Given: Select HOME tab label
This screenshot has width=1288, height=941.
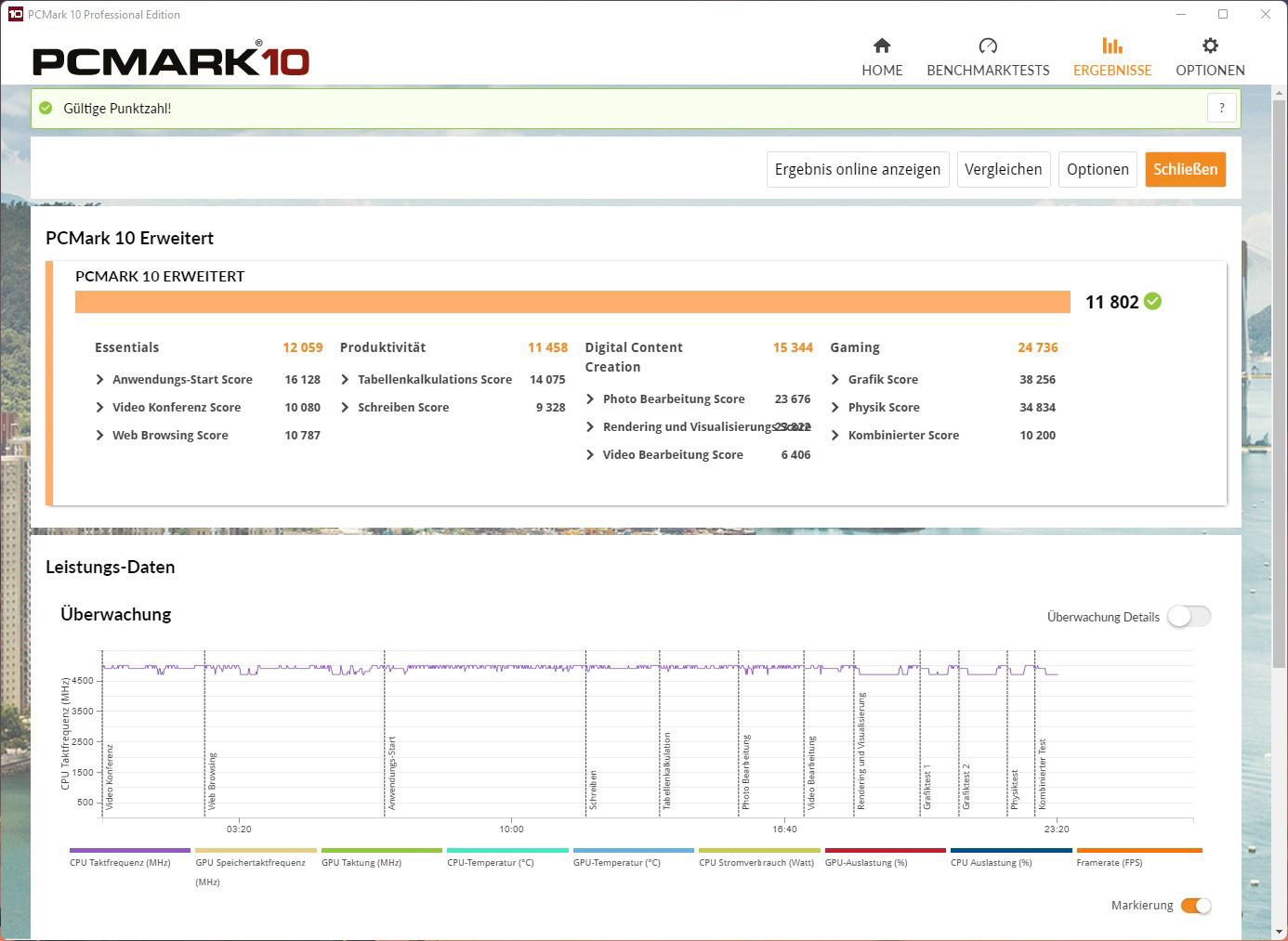Looking at the screenshot, I should [882, 71].
